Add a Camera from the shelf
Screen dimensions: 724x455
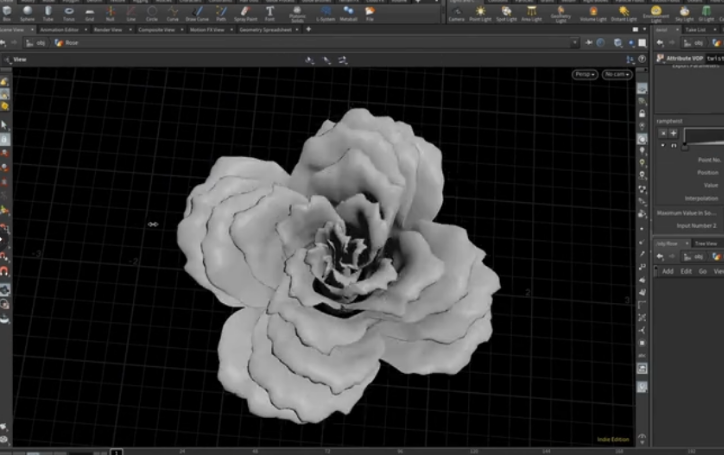(x=456, y=12)
